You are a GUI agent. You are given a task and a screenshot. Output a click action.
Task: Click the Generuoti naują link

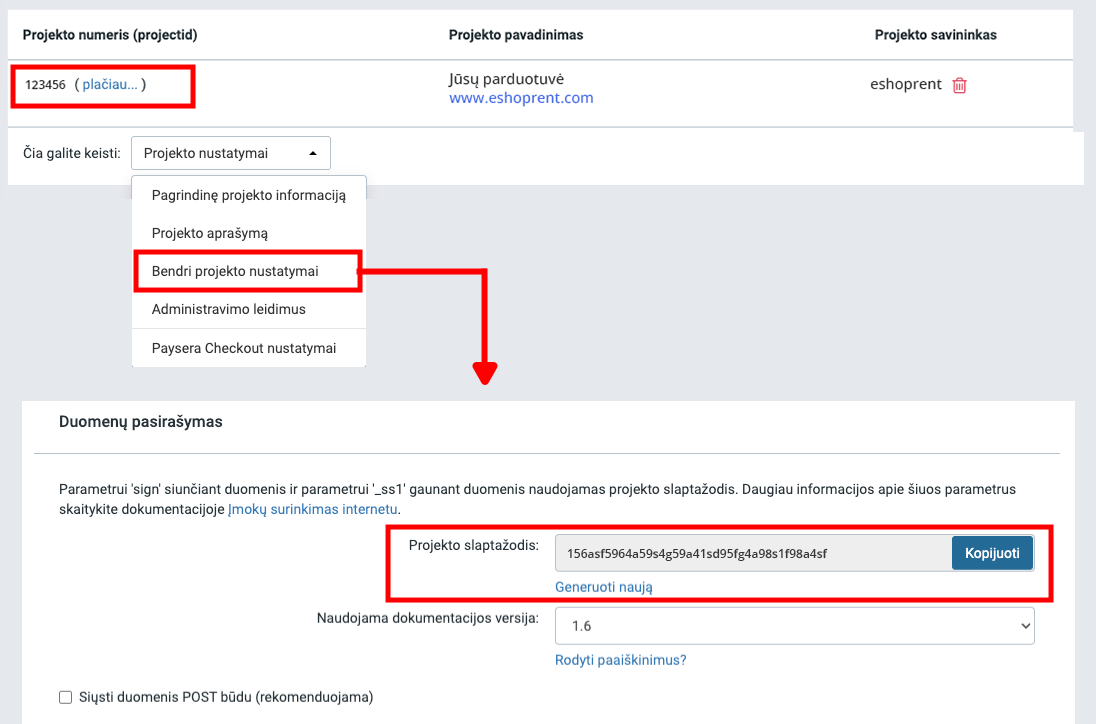(604, 587)
